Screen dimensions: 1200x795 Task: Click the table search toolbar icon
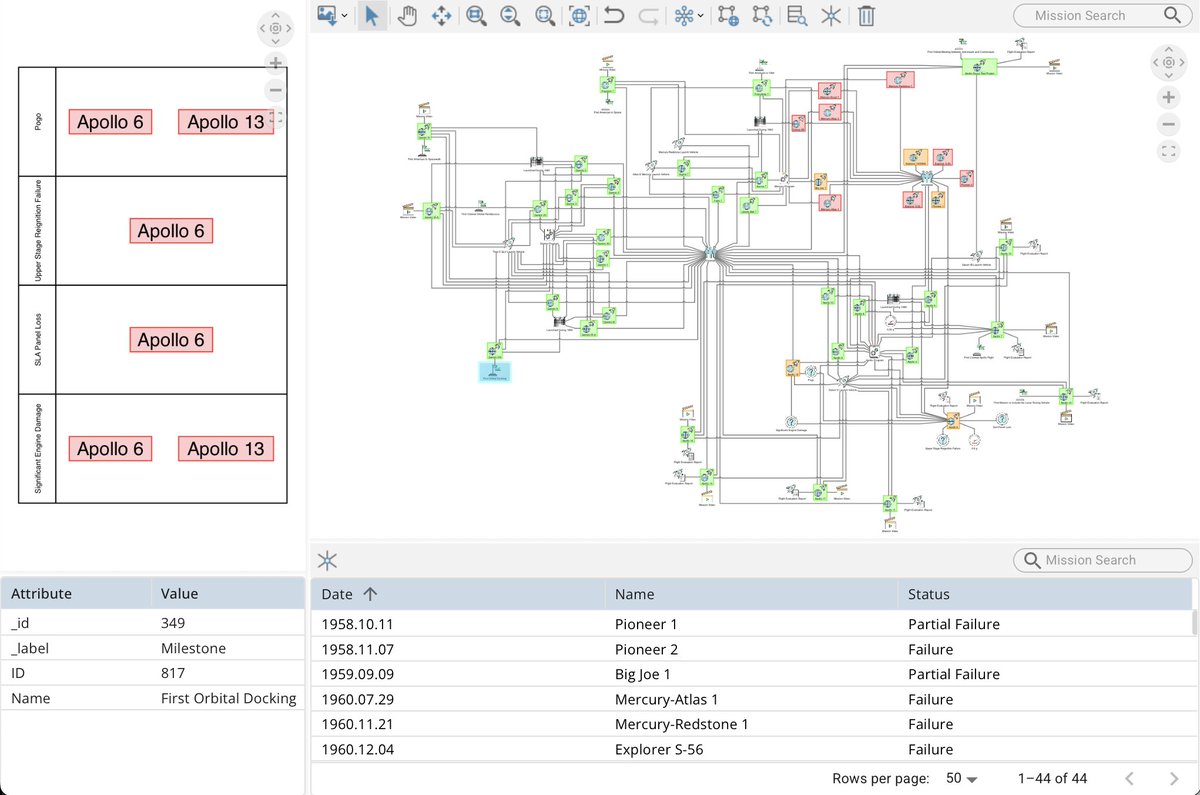click(797, 15)
